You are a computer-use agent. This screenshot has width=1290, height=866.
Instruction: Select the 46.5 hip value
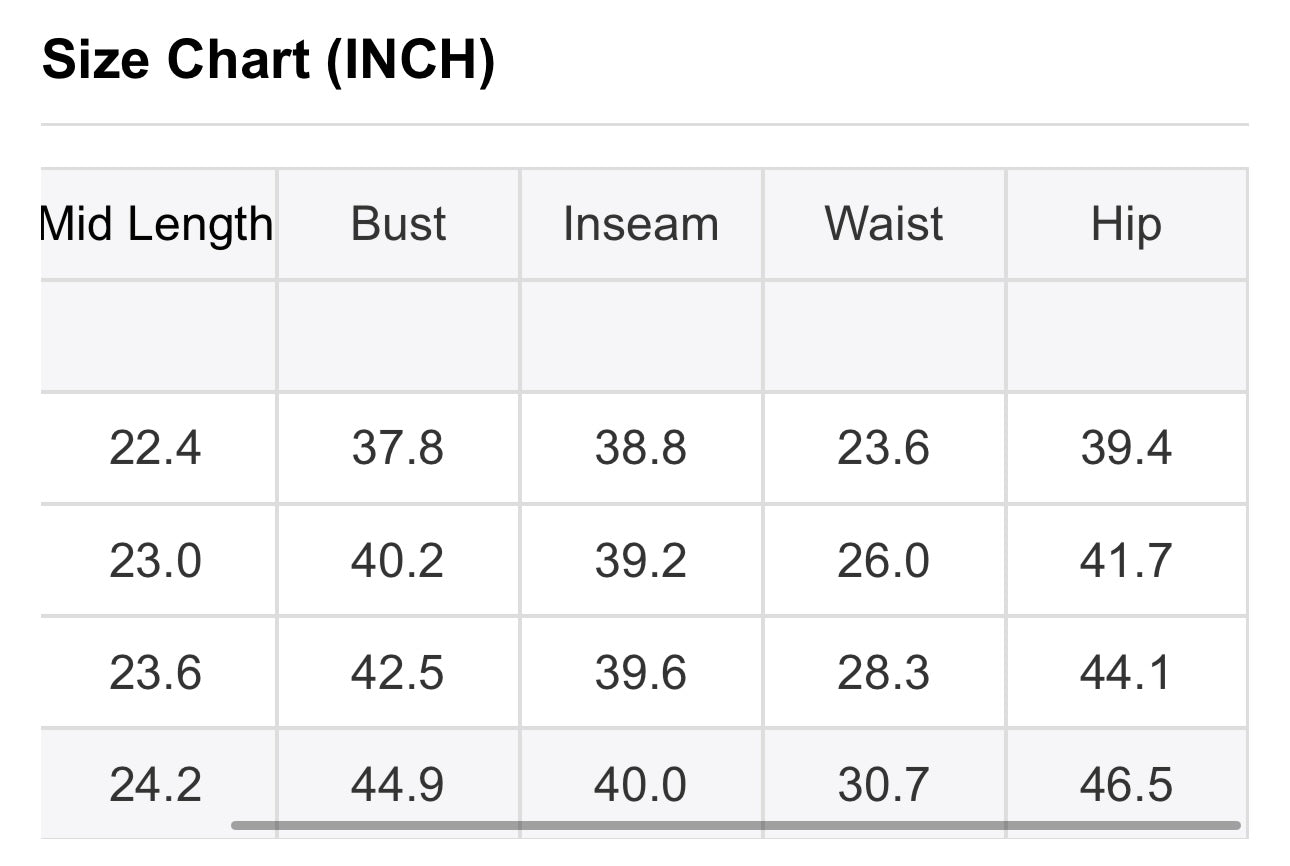1127,784
